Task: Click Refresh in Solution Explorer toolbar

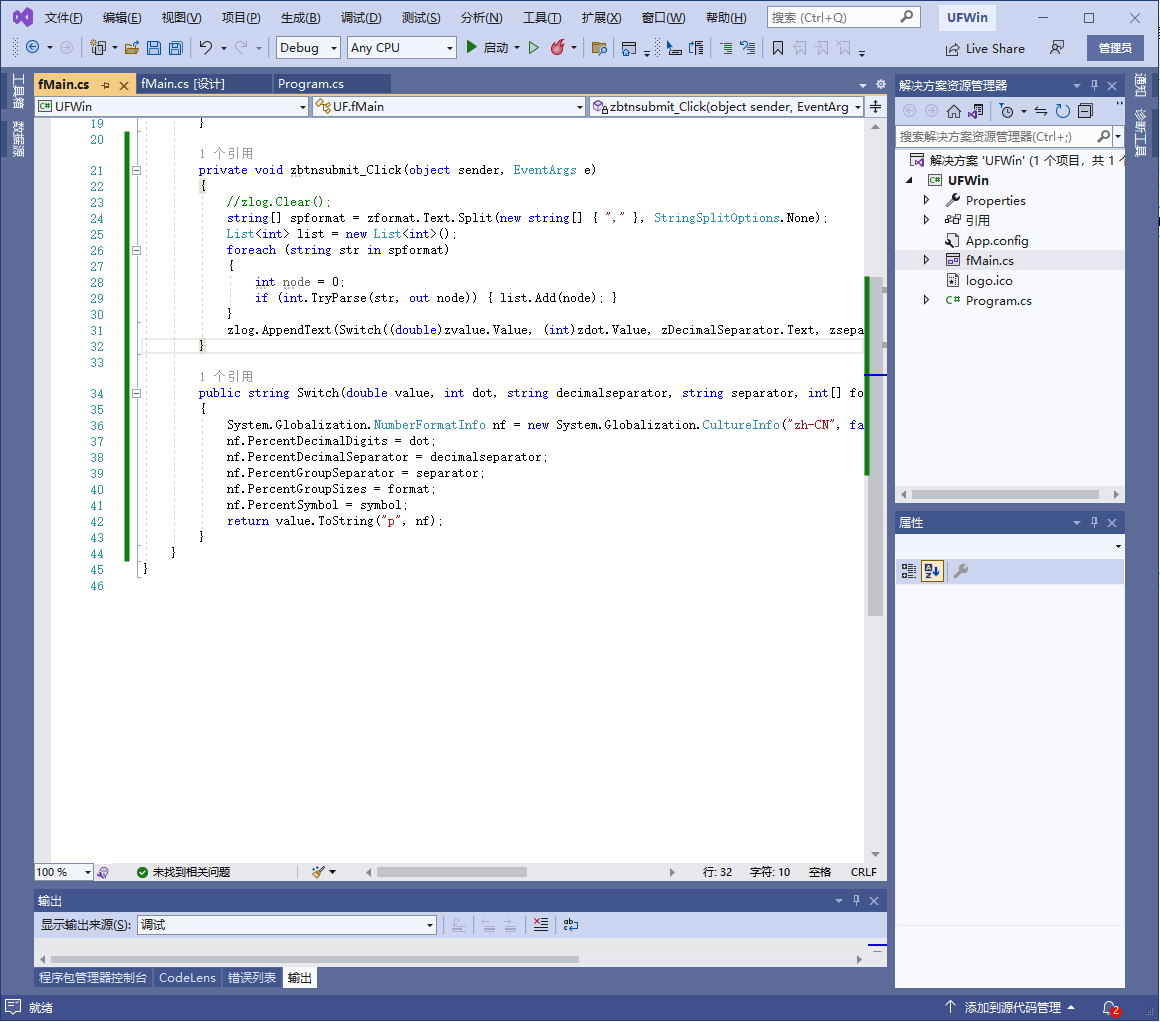Action: [1063, 111]
